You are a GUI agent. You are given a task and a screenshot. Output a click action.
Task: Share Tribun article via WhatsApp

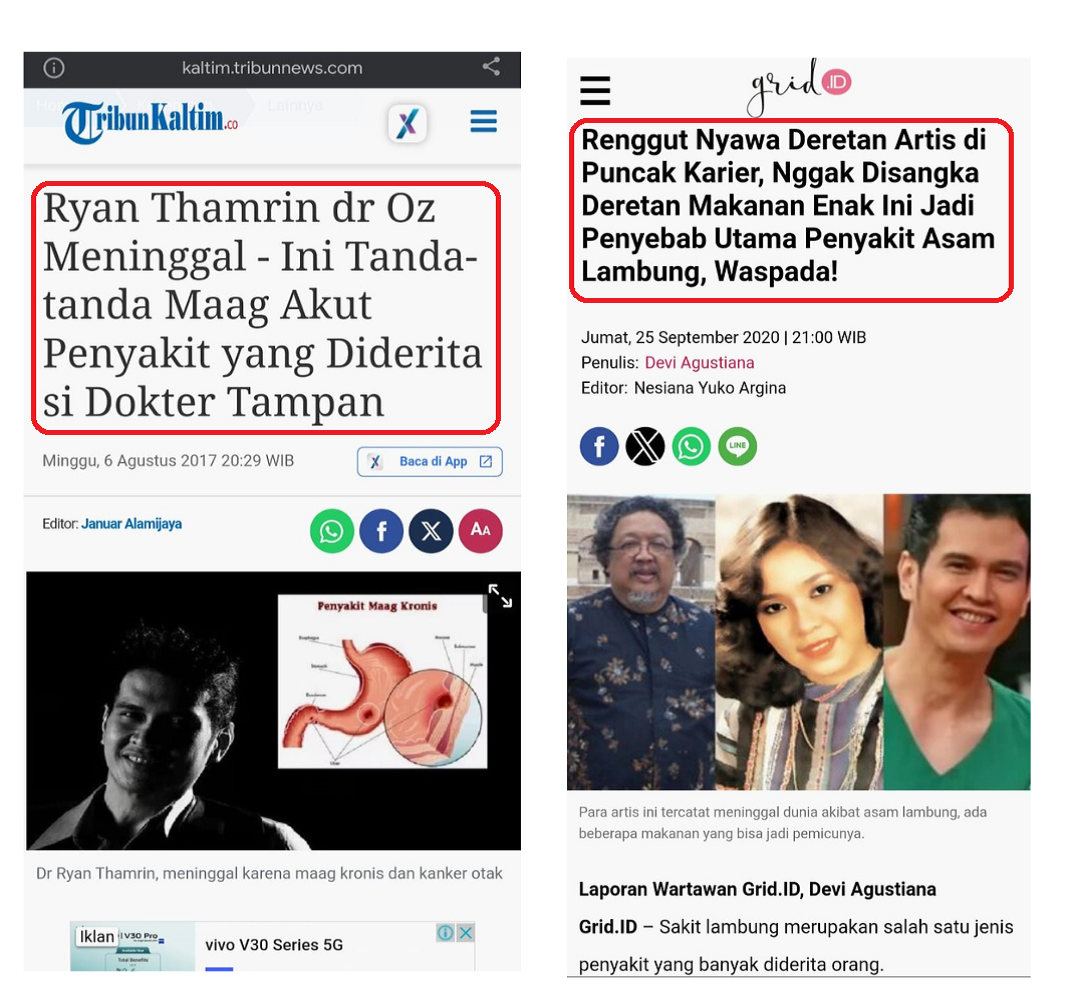[332, 531]
